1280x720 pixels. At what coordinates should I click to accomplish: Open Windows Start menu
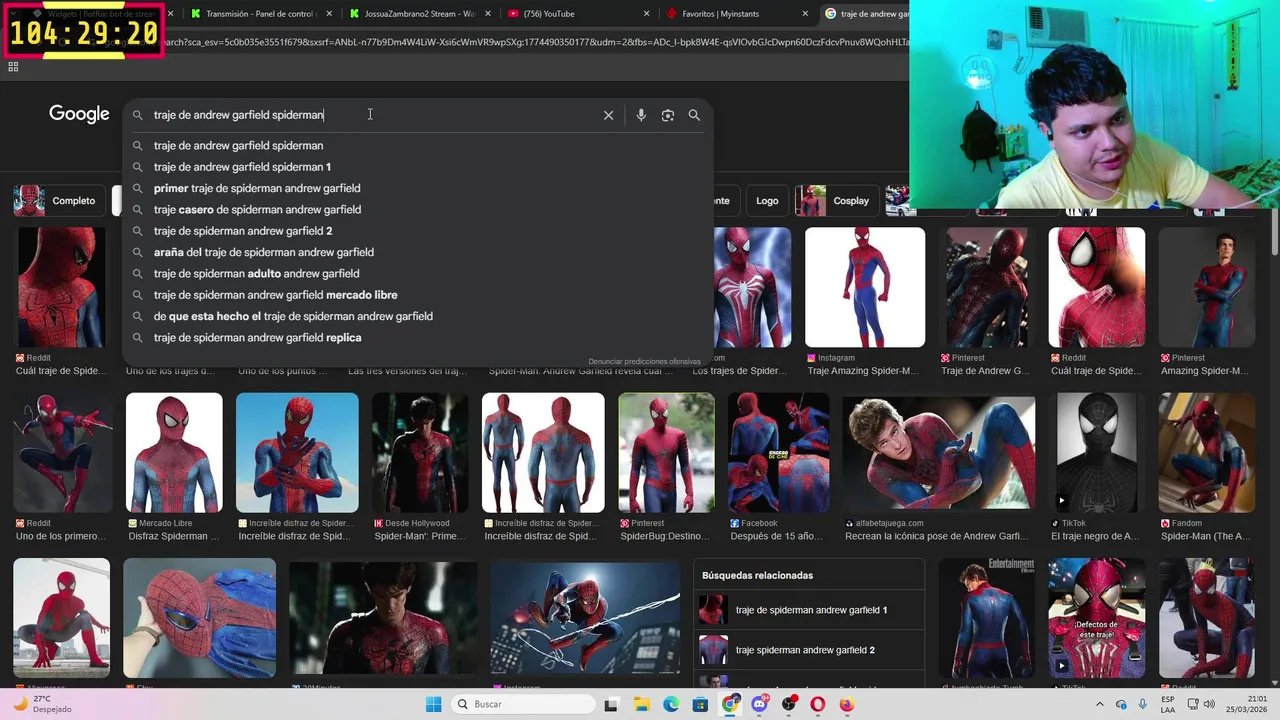[433, 704]
